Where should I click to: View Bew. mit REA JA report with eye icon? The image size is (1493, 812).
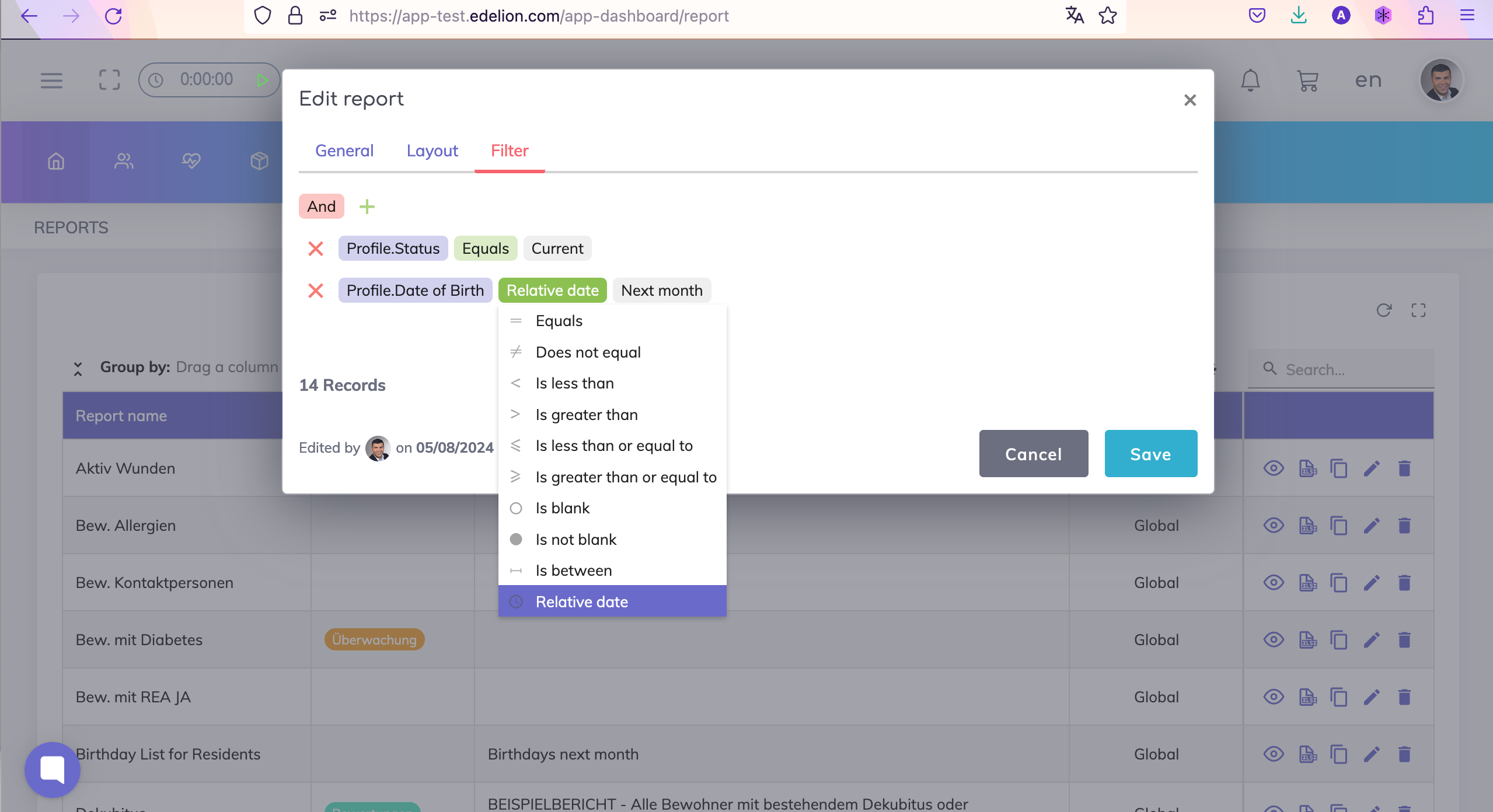[x=1274, y=697]
